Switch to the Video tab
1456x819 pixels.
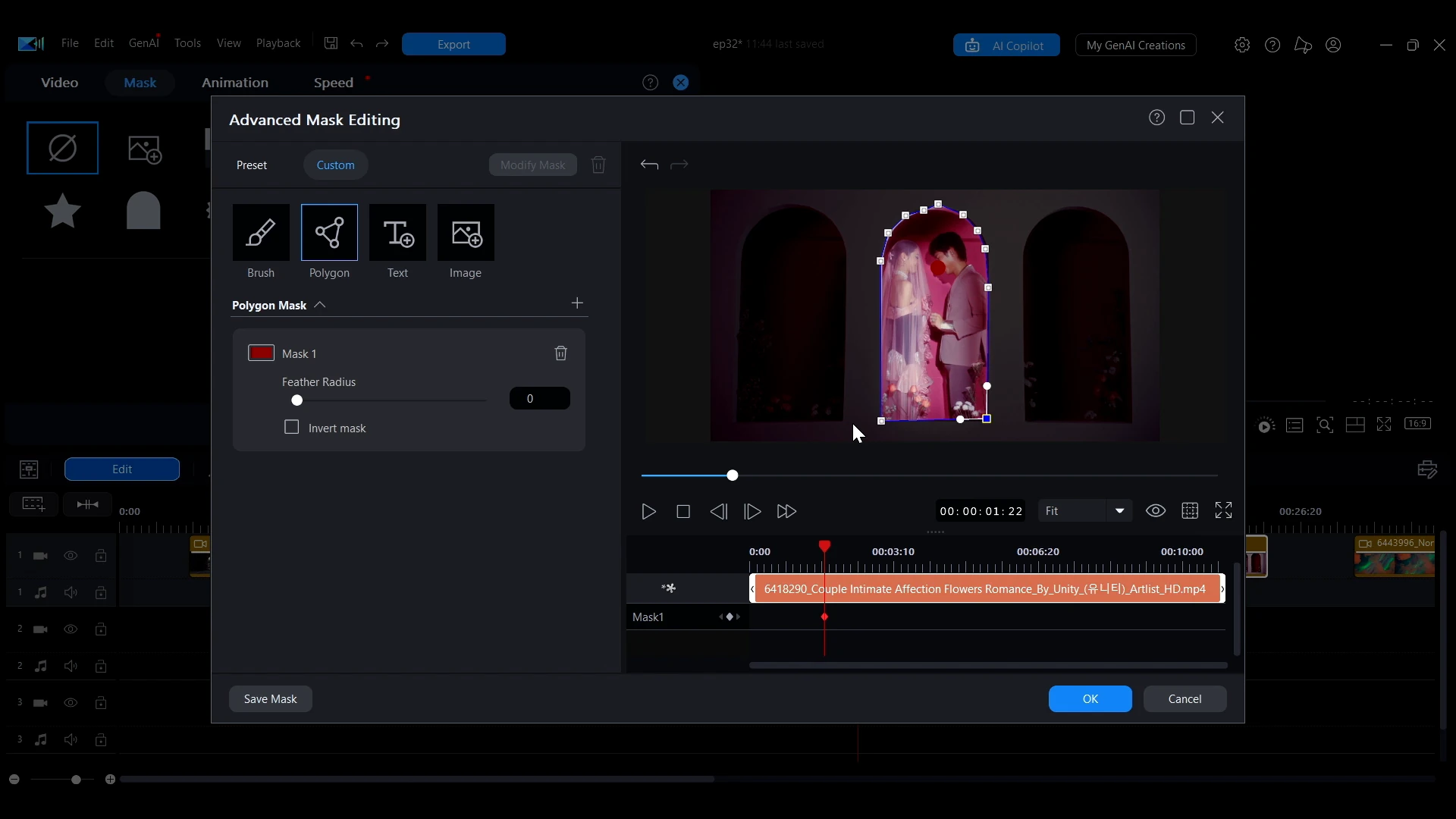(59, 83)
